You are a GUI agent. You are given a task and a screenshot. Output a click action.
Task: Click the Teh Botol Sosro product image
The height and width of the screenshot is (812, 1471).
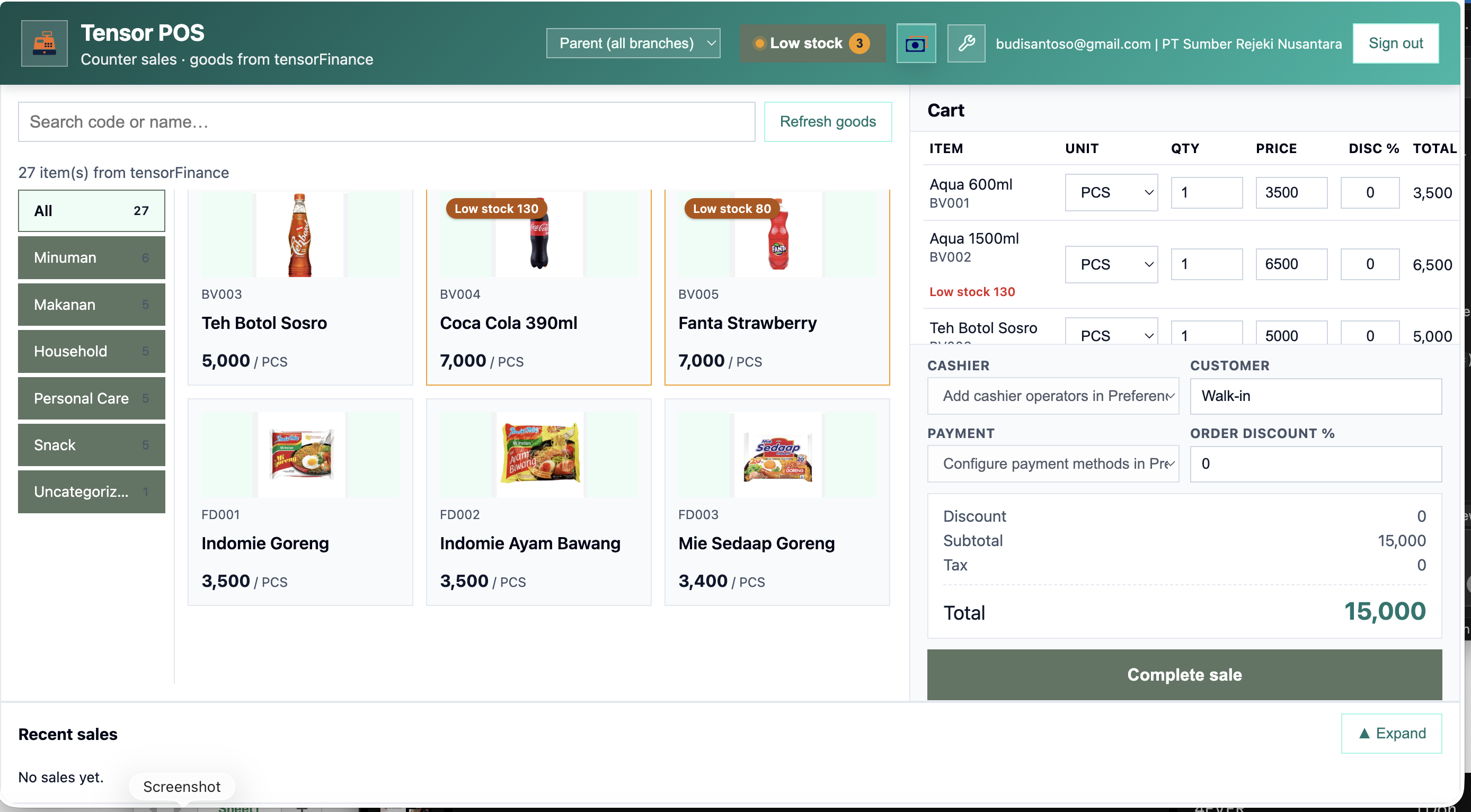click(300, 235)
